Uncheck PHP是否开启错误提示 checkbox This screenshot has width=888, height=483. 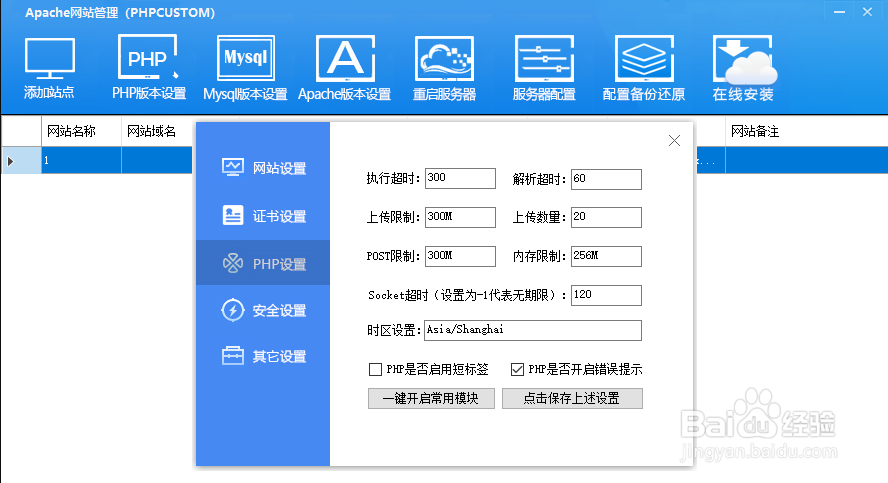(x=517, y=370)
